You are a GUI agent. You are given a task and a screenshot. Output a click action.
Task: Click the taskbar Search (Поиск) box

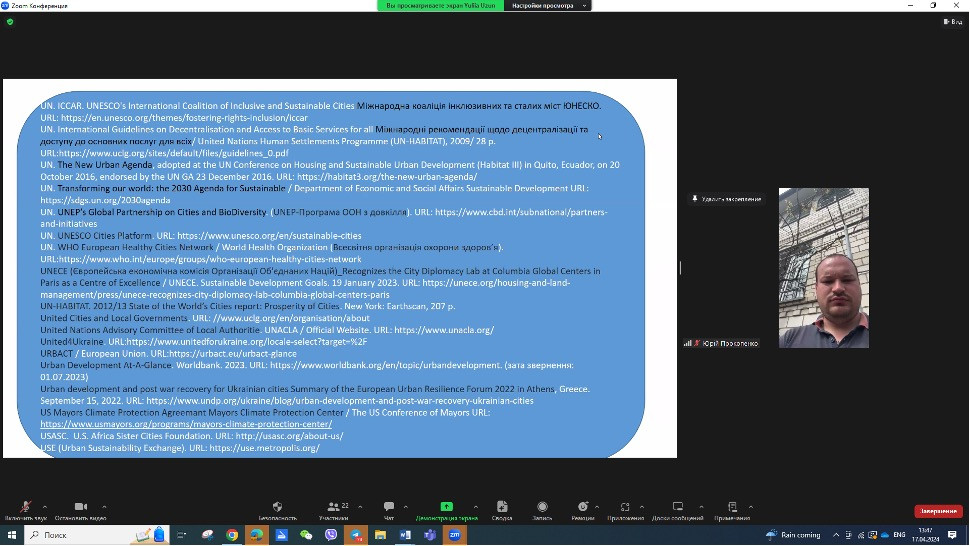click(96, 535)
